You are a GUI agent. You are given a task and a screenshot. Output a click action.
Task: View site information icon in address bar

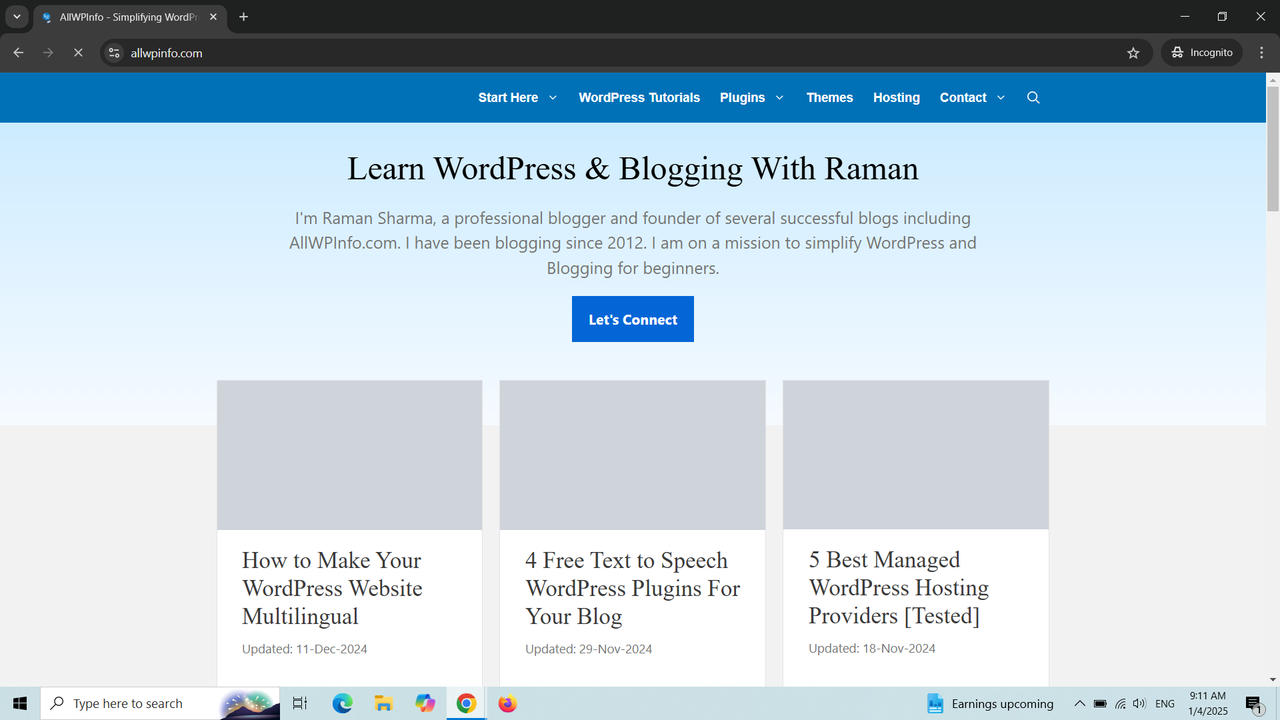pyautogui.click(x=114, y=53)
